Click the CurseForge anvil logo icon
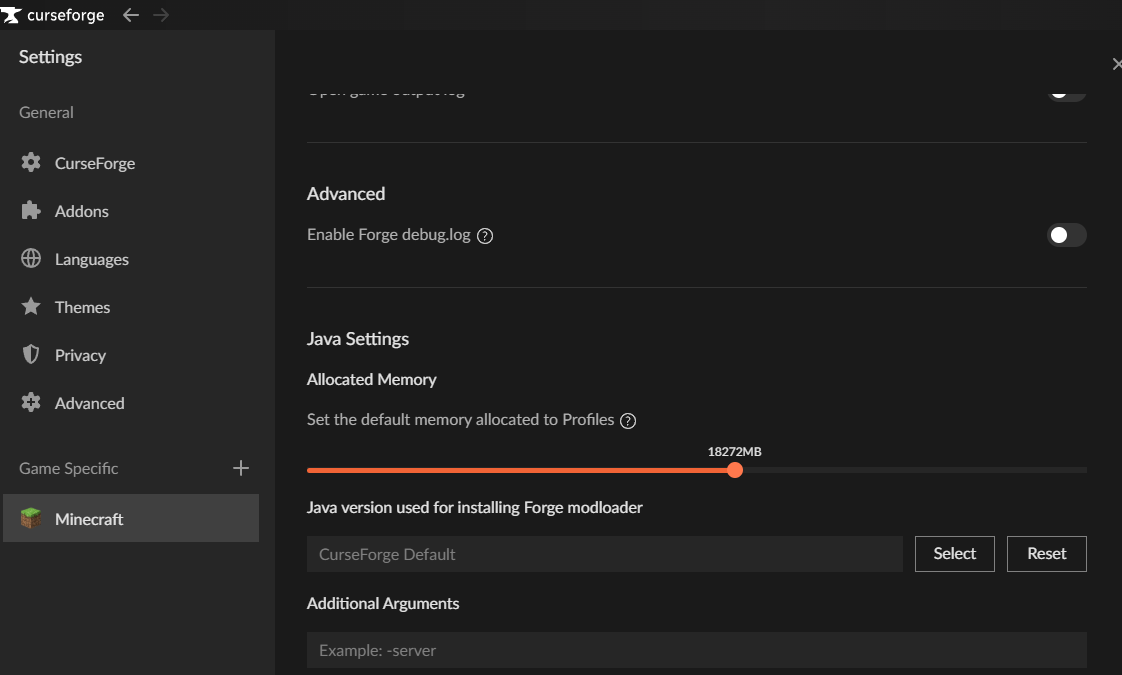Screen dimensions: 1122x675 tap(11, 15)
